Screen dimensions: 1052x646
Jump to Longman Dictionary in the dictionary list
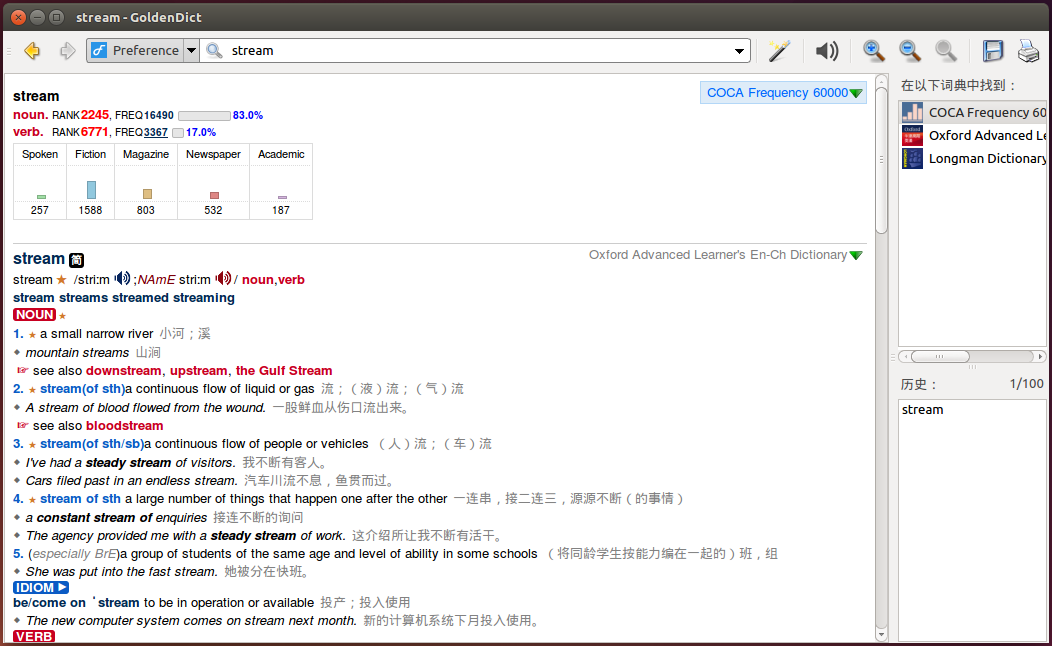[972, 158]
